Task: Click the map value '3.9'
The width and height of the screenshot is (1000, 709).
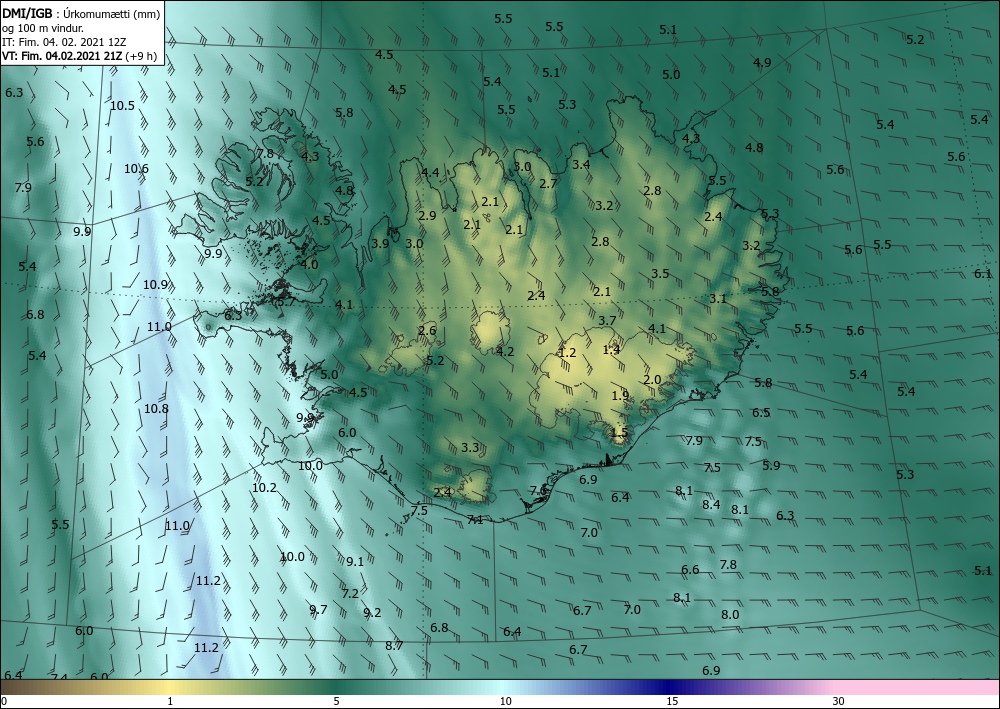Action: tap(380, 244)
